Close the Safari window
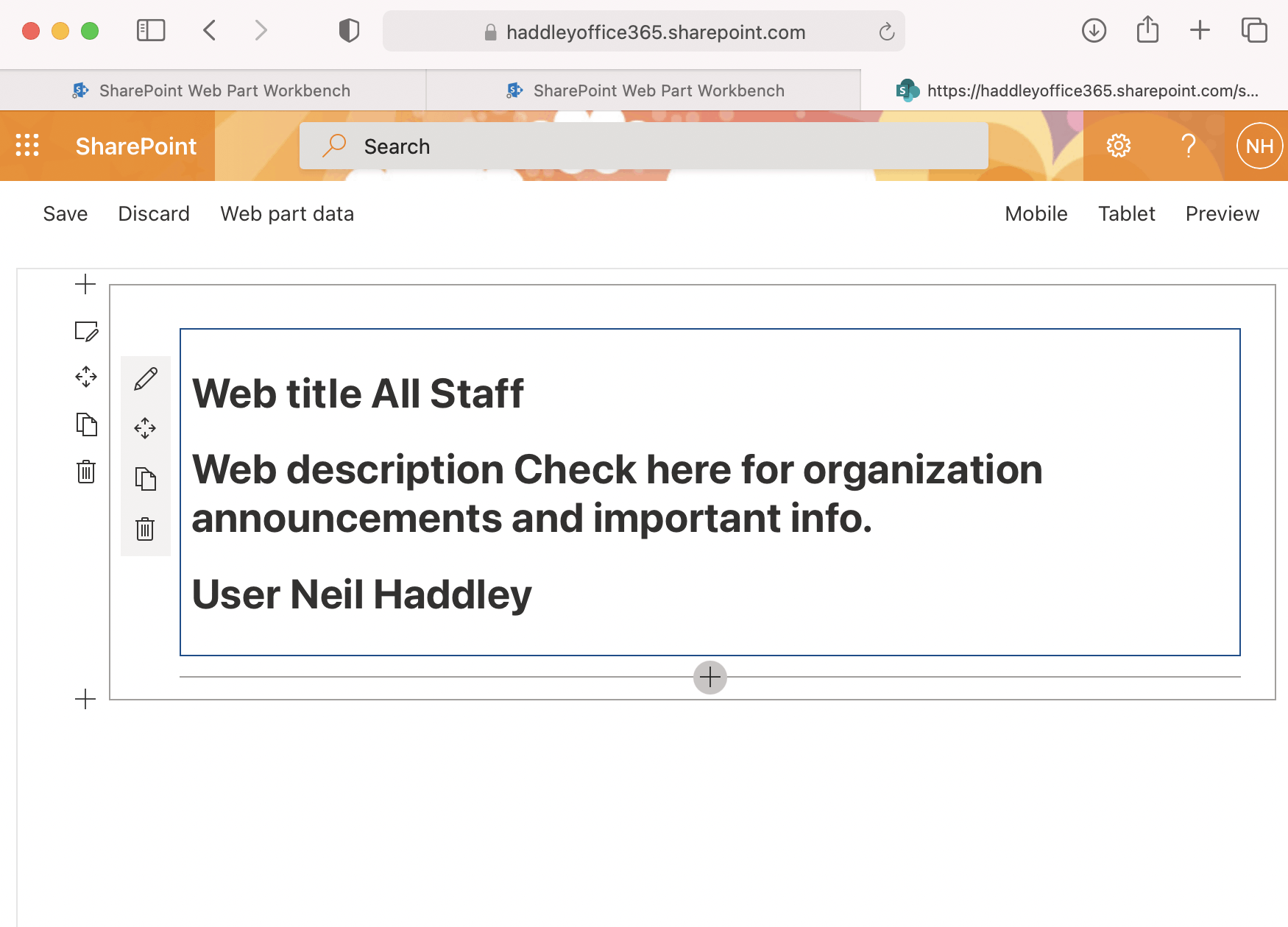1288x927 pixels. click(x=31, y=31)
